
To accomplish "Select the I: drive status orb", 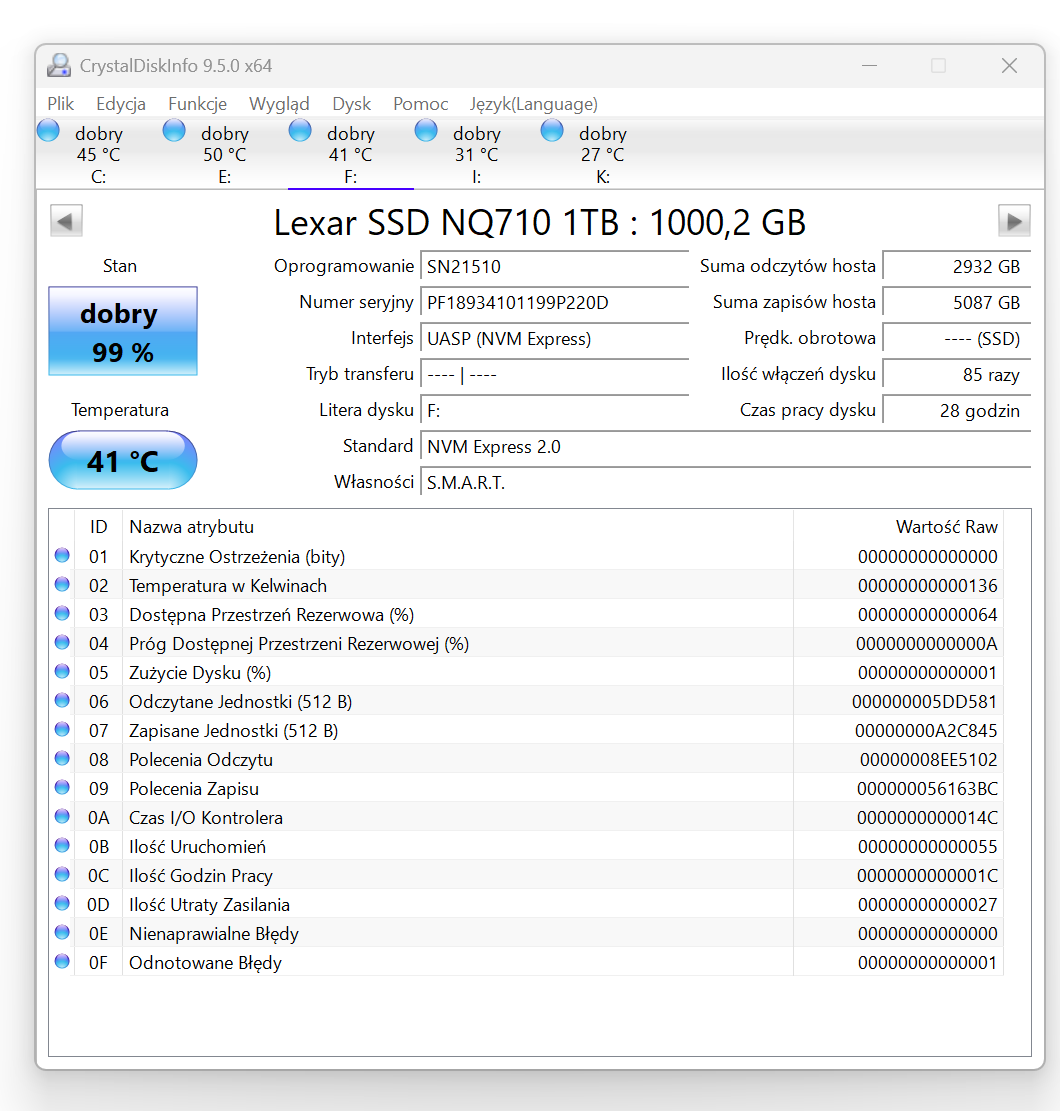I will pos(426,131).
